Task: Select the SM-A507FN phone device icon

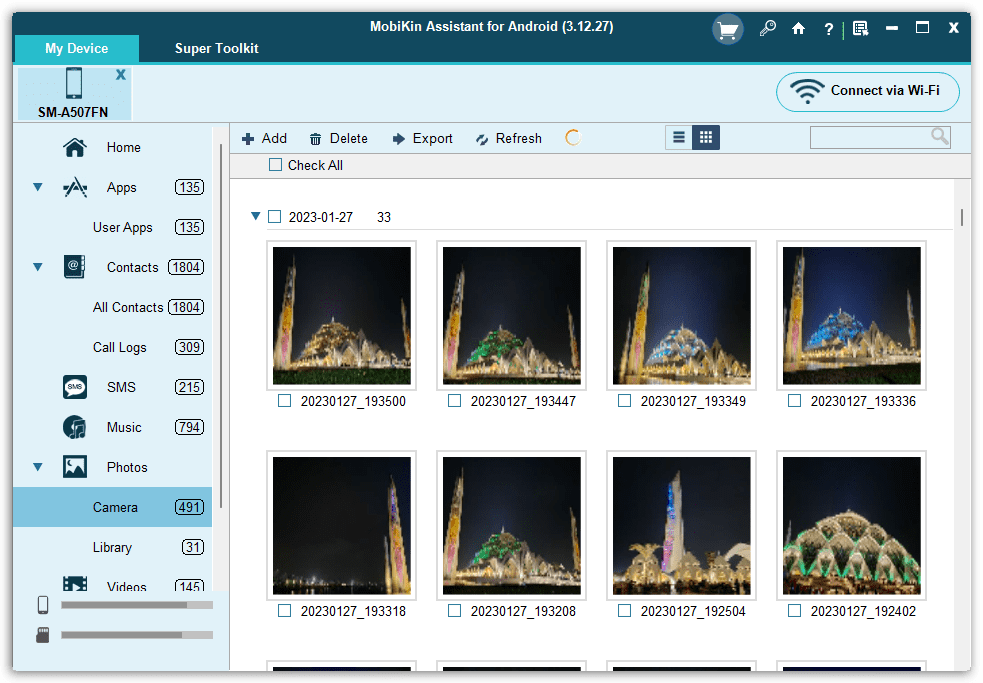Action: (x=74, y=83)
